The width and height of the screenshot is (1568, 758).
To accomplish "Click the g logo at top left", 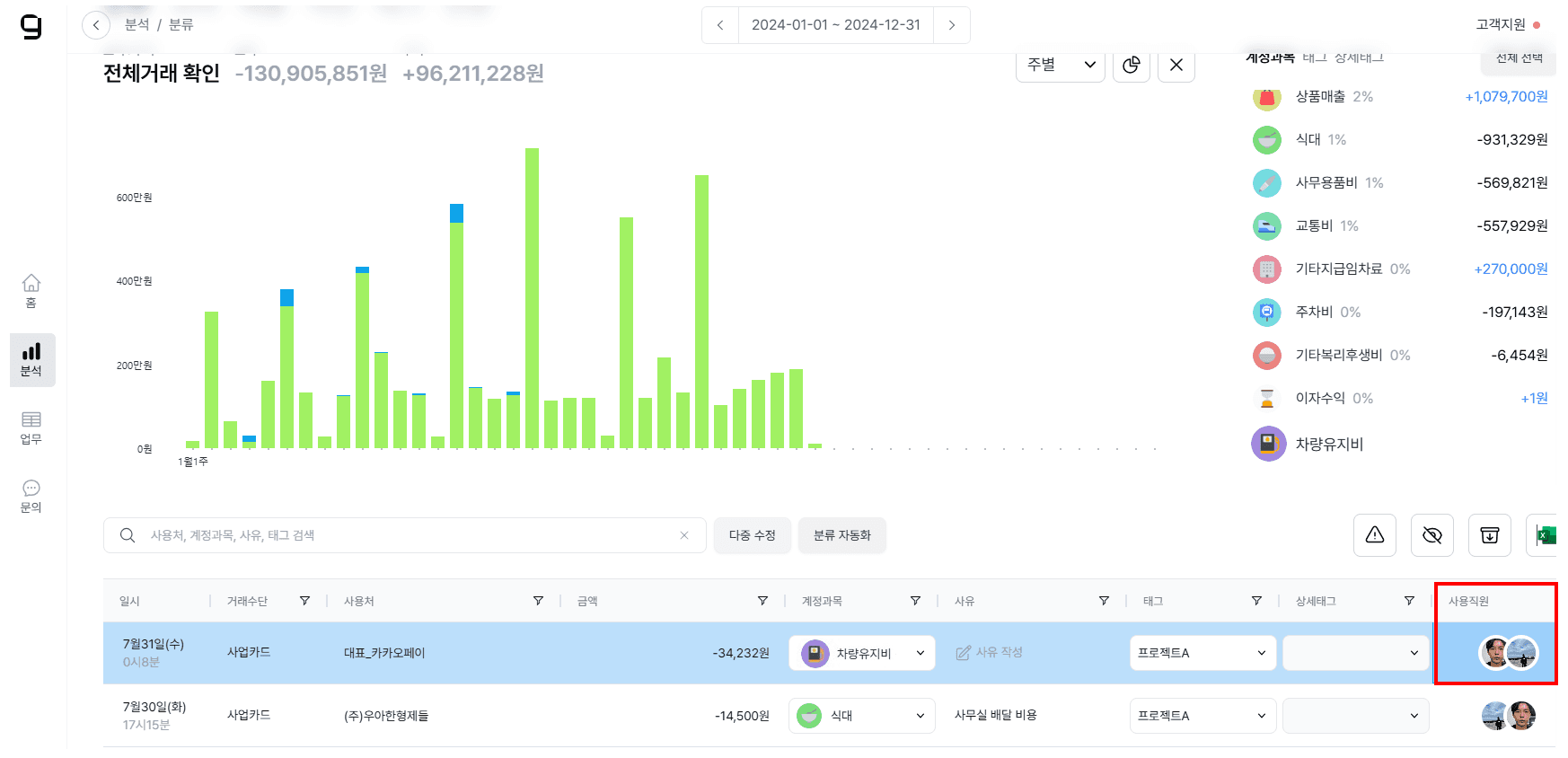I will pyautogui.click(x=31, y=26).
